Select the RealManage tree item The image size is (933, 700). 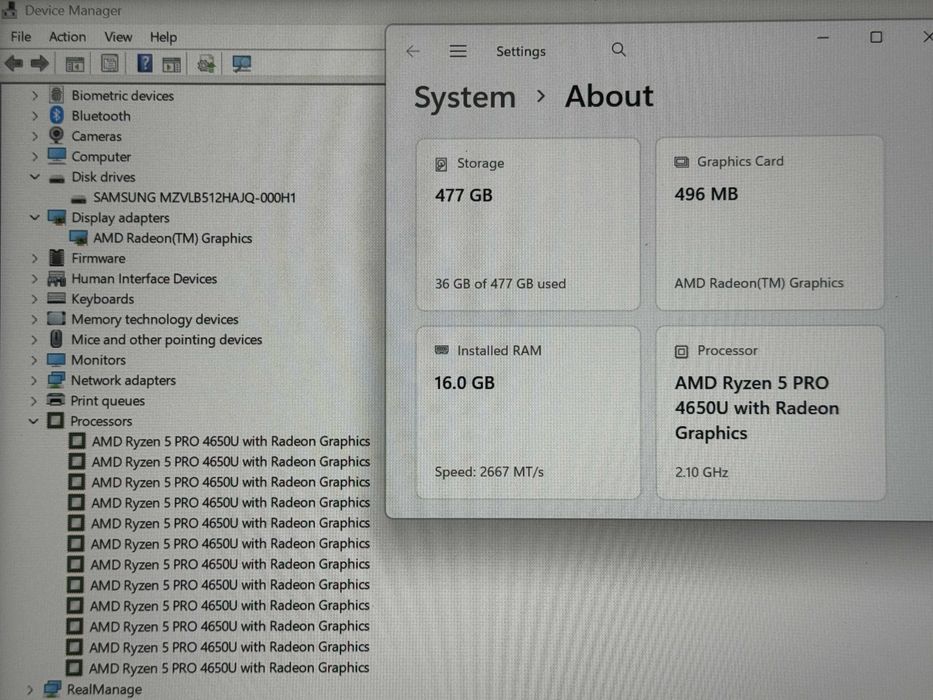point(104,689)
